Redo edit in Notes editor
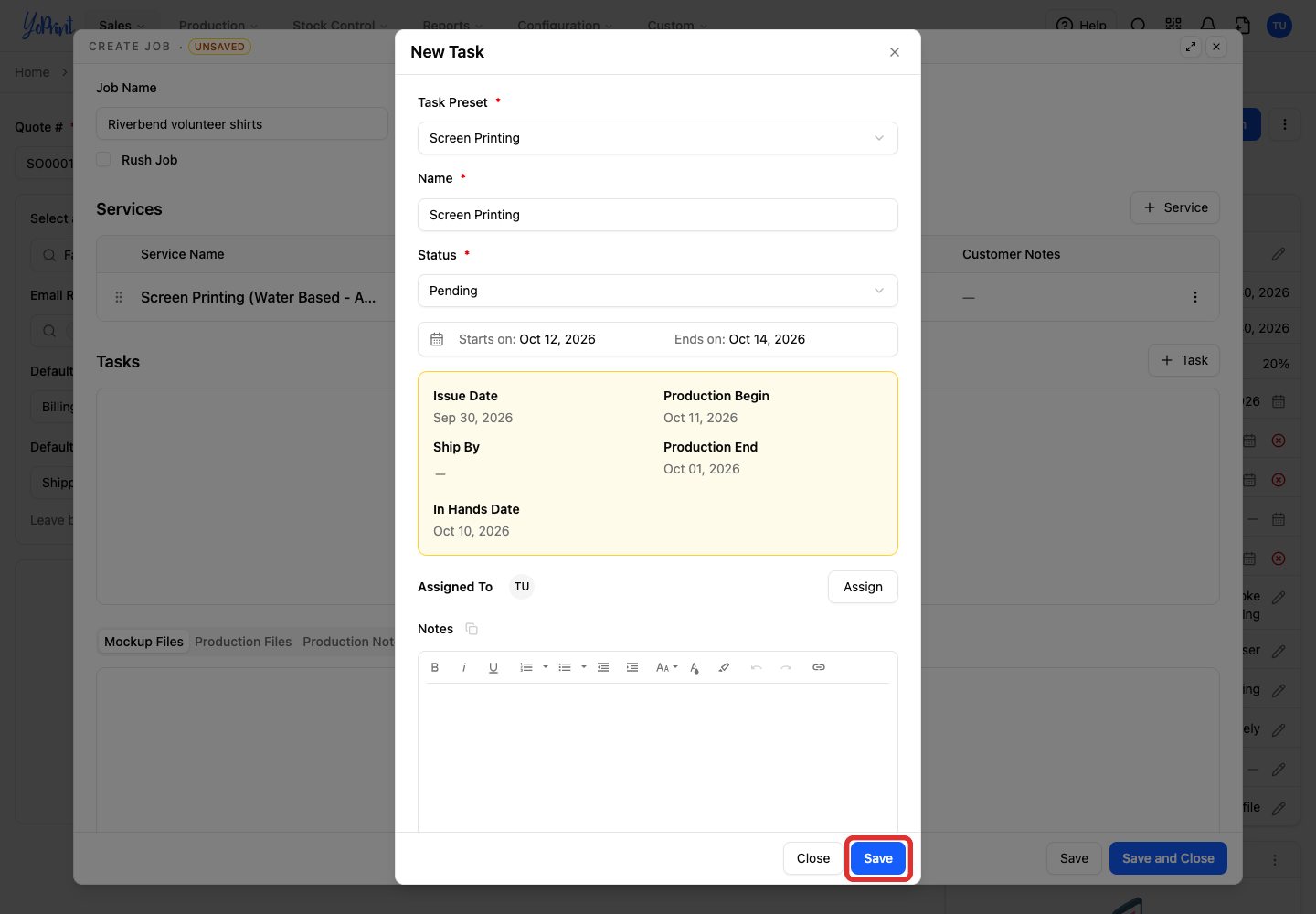This screenshot has height=914, width=1316. (786, 667)
